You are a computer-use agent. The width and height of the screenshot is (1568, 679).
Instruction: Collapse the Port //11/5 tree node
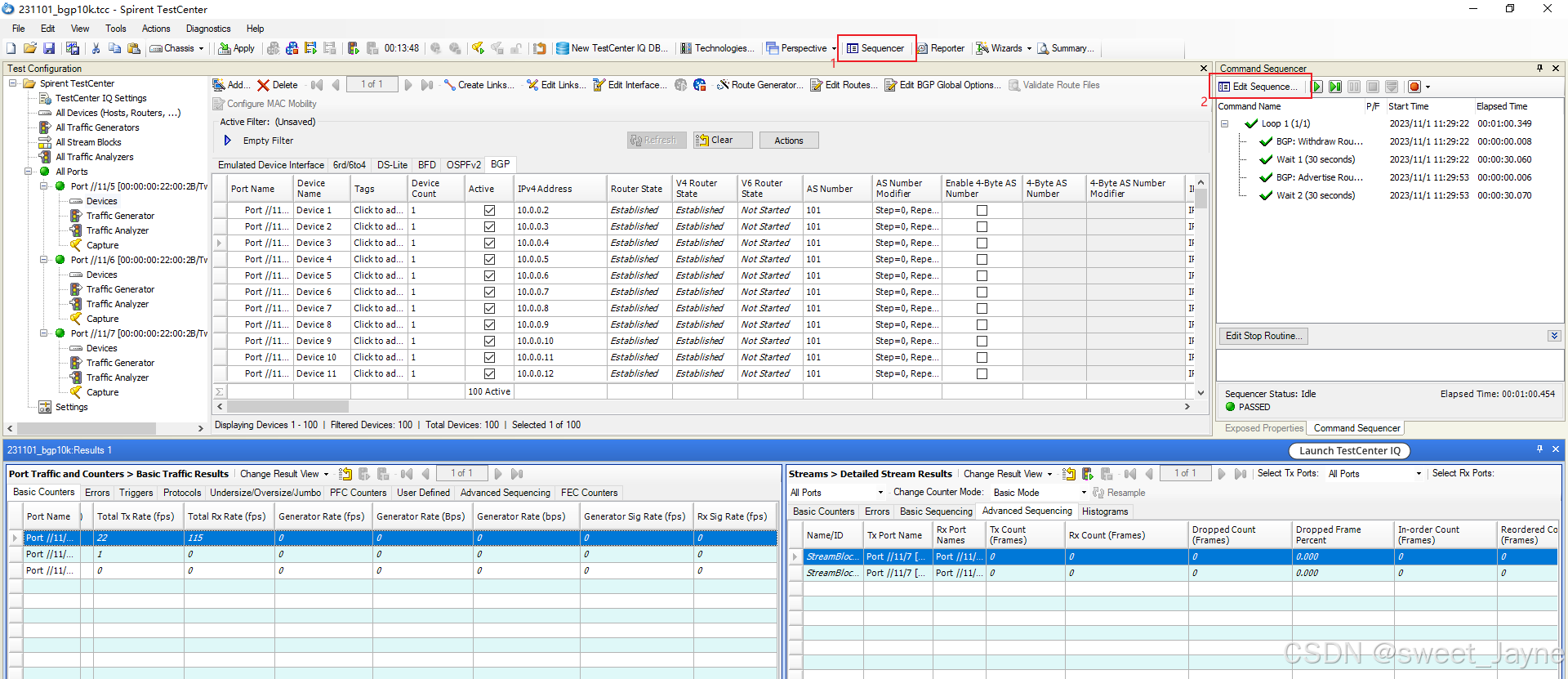tap(44, 186)
